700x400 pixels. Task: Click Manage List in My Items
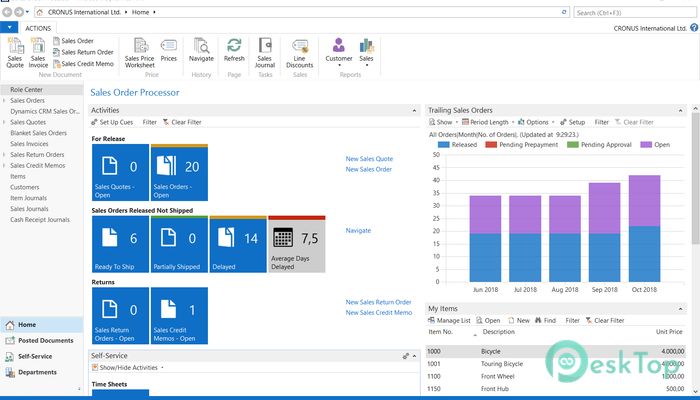coord(449,320)
